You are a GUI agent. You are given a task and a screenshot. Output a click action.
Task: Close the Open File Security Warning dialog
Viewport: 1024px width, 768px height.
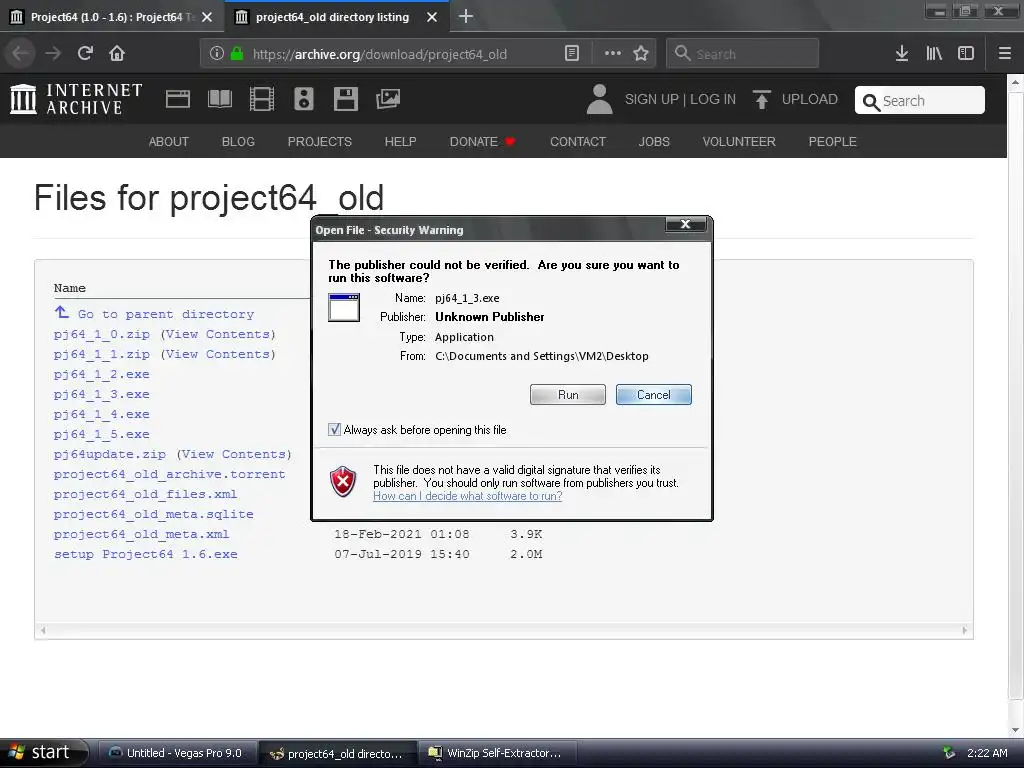[x=685, y=225]
